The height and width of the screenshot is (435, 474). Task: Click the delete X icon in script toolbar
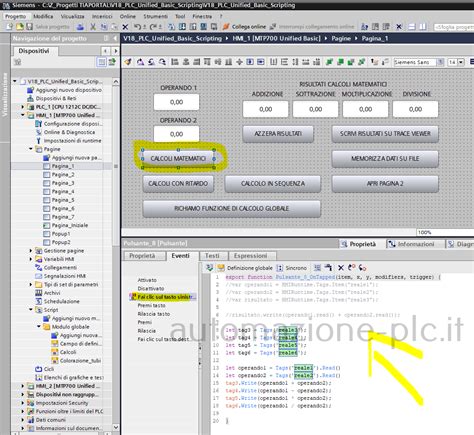pyautogui.click(x=341, y=268)
